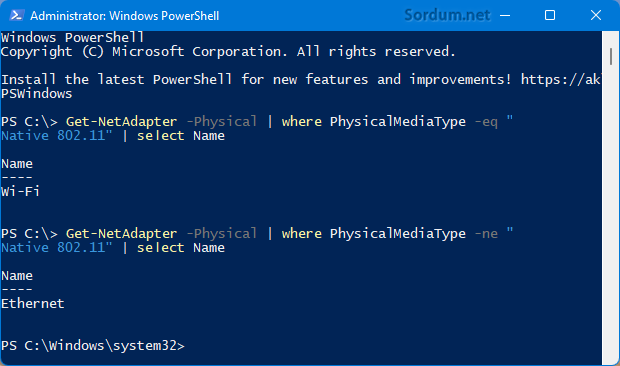Maximize the PowerShell window
The height and width of the screenshot is (366, 620).
(x=550, y=15)
